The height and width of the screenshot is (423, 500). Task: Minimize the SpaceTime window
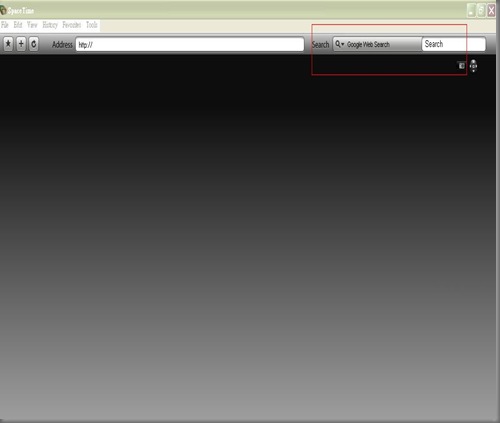click(471, 11)
